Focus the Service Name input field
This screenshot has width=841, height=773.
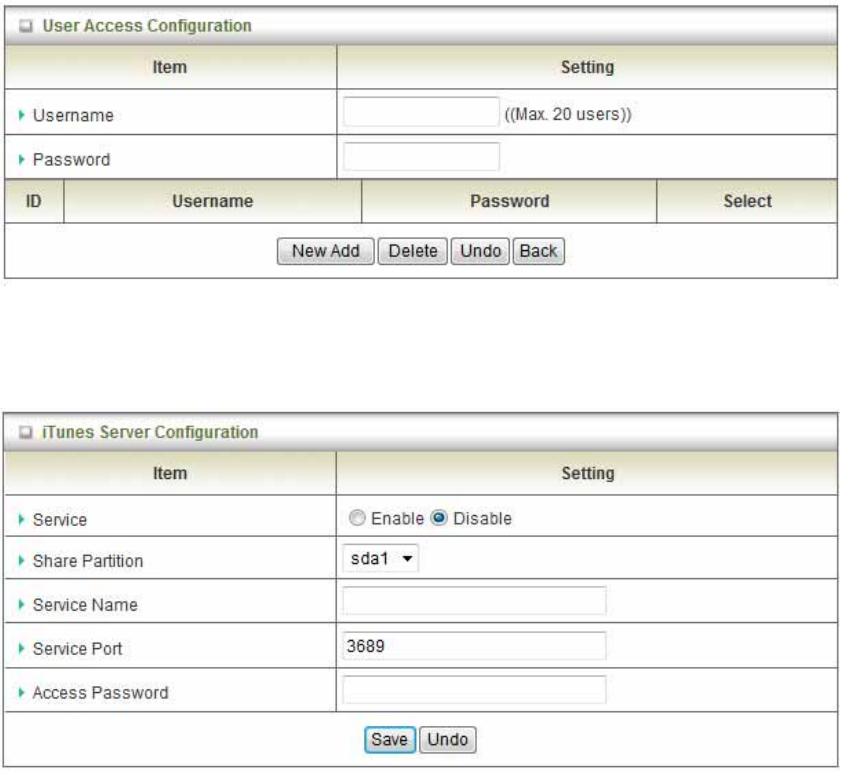point(474,601)
